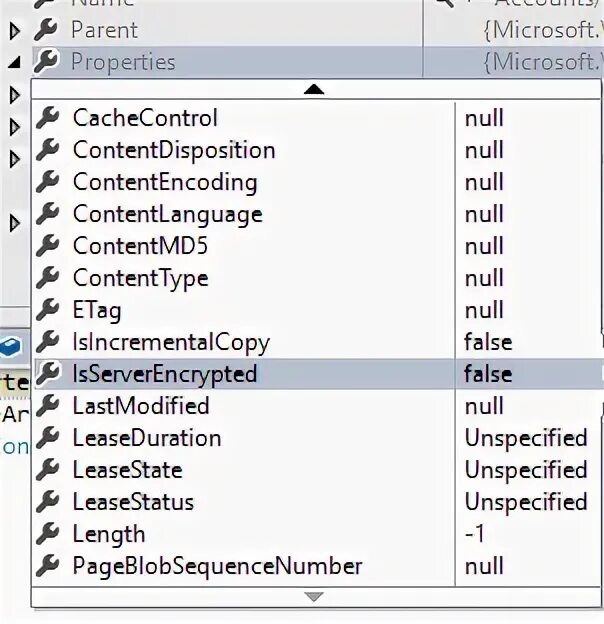
Task: Click the ContentType null value
Action: (484, 278)
